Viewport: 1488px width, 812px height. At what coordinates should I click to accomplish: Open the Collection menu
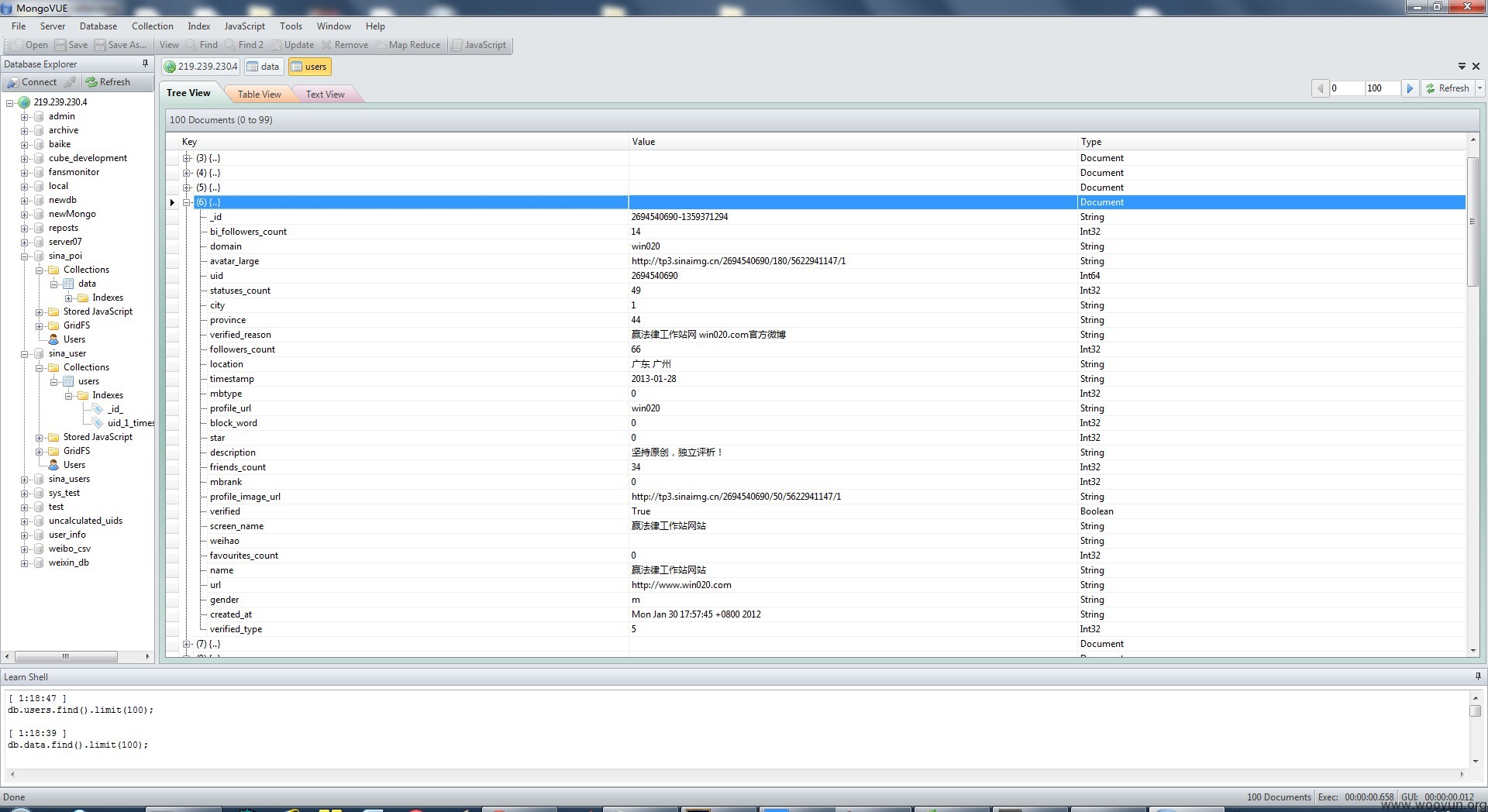point(153,26)
